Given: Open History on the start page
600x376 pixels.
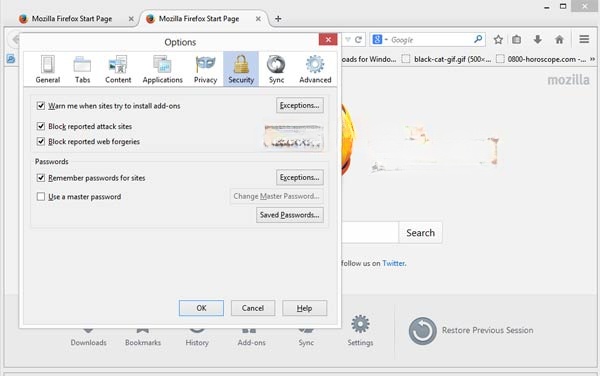Looking at the screenshot, I should tap(197, 337).
